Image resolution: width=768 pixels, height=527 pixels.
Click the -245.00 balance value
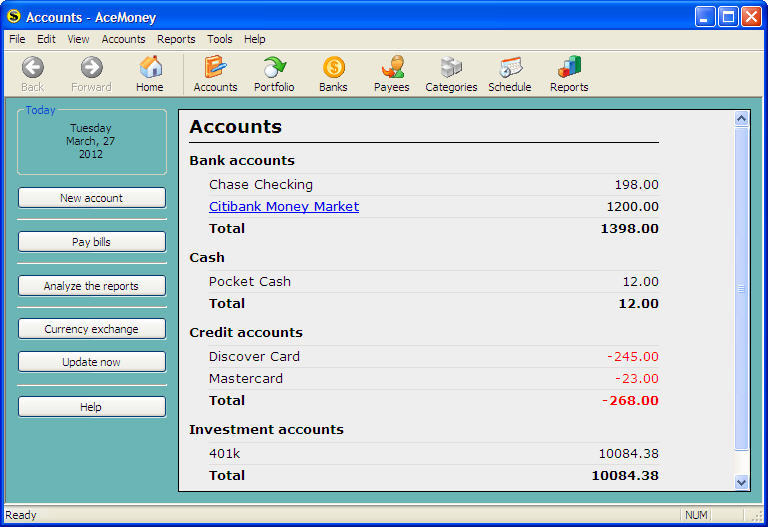(x=633, y=357)
